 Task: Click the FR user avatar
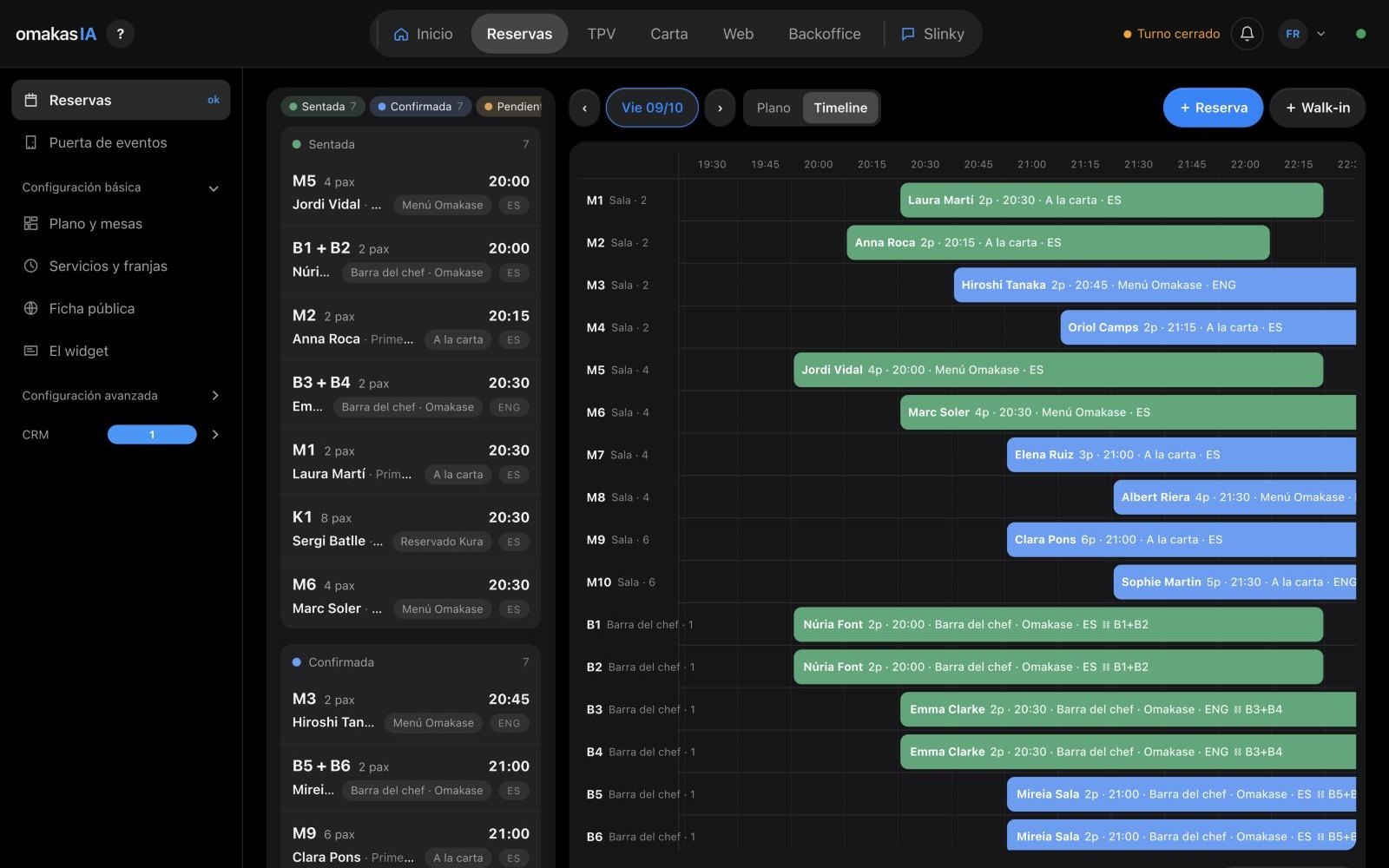click(x=1293, y=34)
